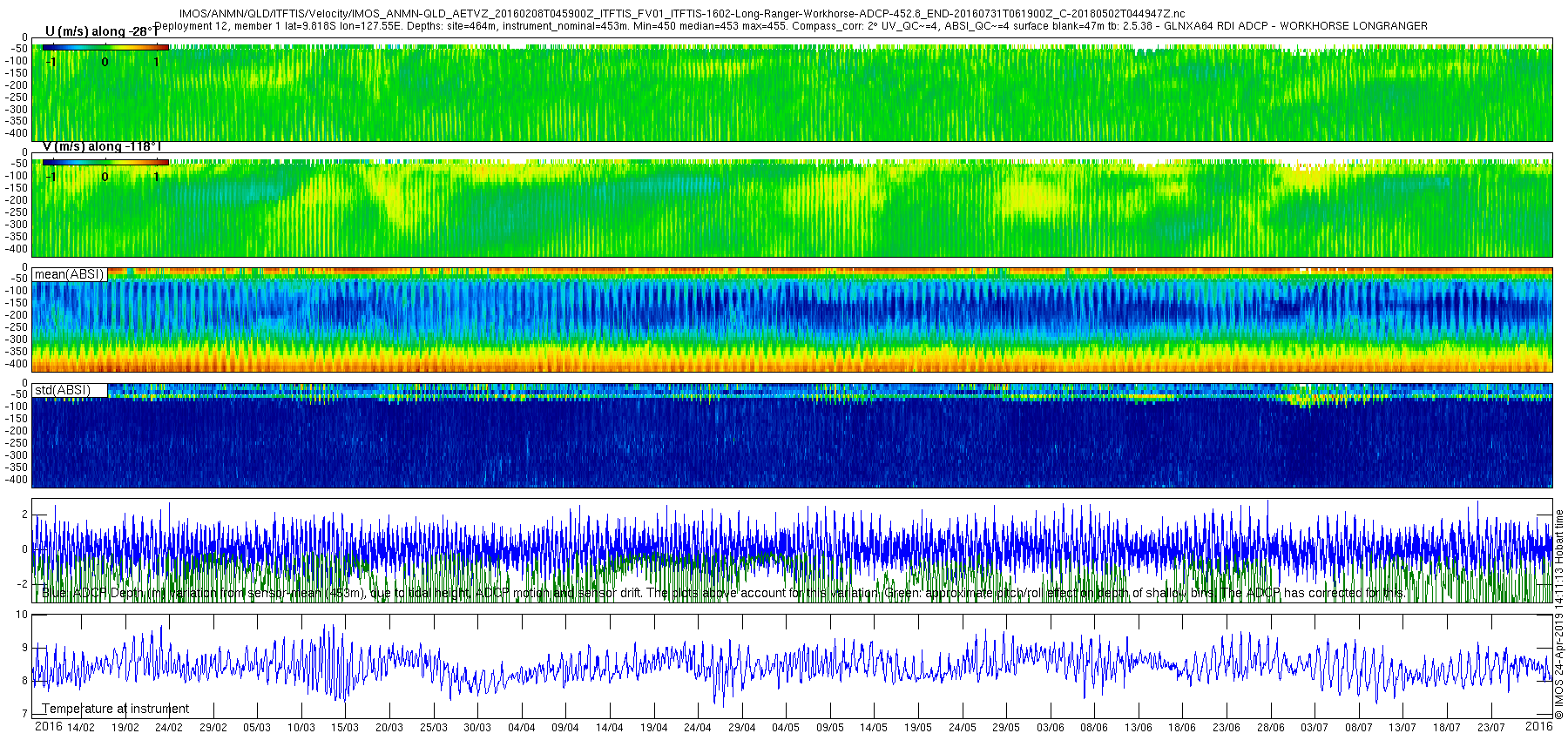Click the '18/06' date tick label

click(1182, 728)
